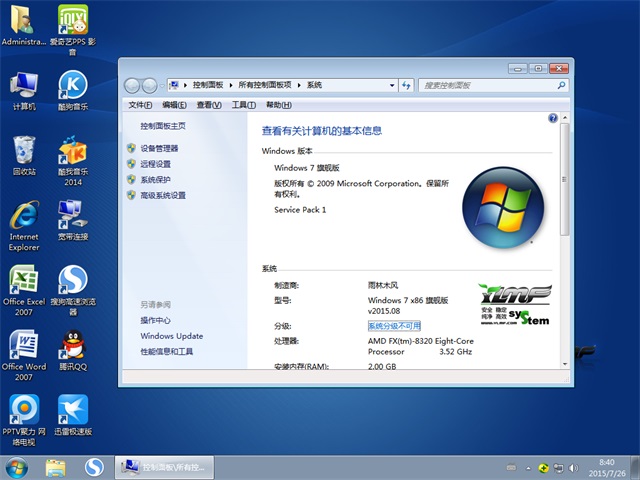The width and height of the screenshot is (640, 480).
Task: Click the AMD FX(tm)-8320 Eight-Core processor text
Action: pos(420,346)
